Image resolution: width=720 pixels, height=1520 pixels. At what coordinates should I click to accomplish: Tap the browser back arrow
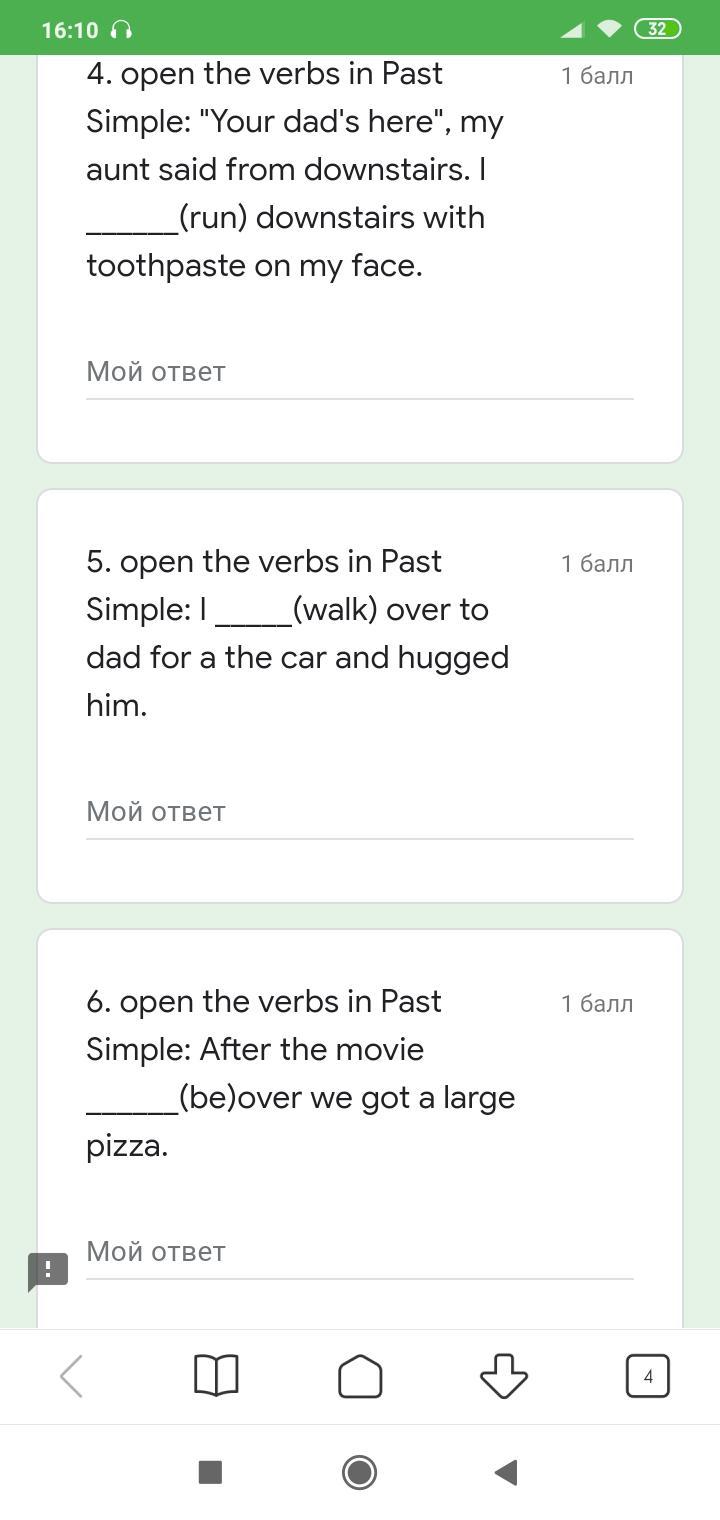tap(71, 1377)
